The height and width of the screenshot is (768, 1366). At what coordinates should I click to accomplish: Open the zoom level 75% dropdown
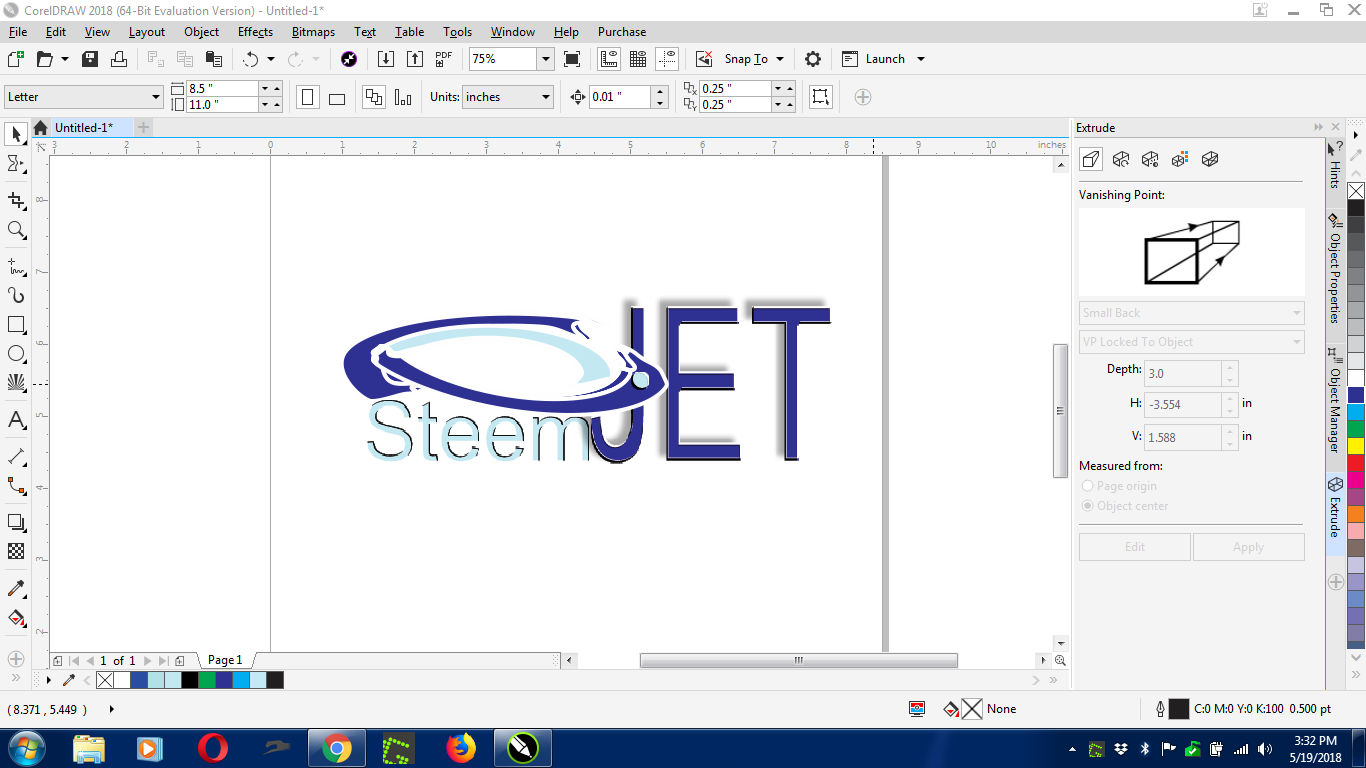[545, 59]
